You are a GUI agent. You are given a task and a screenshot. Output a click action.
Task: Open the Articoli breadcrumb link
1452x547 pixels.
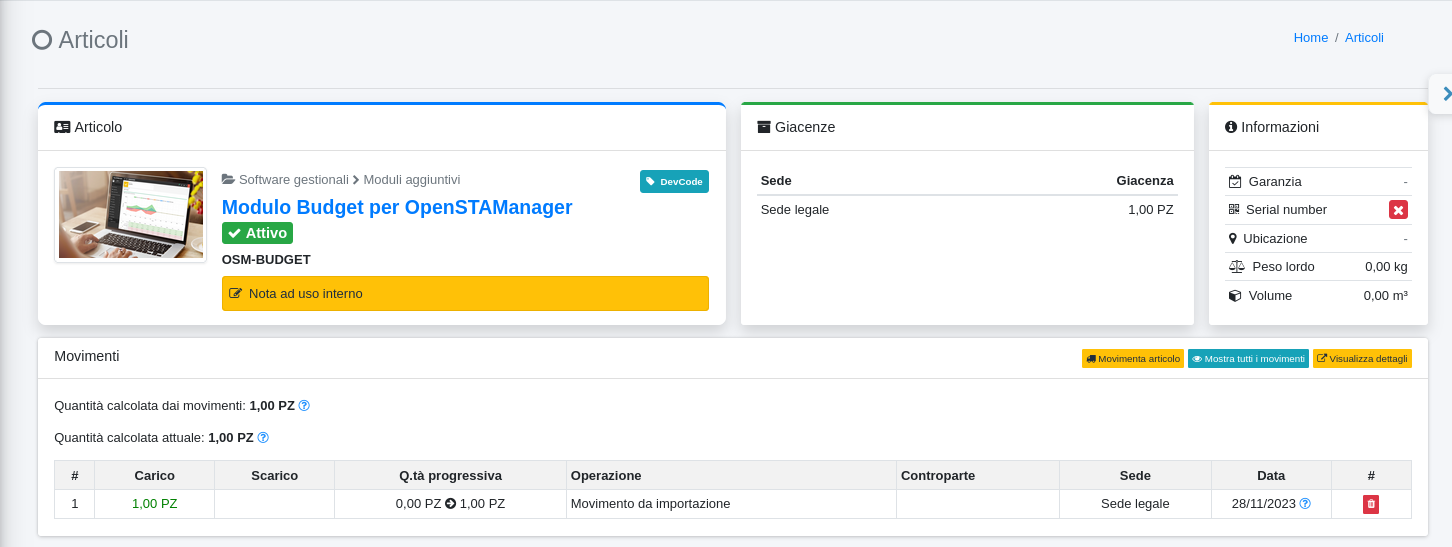click(x=1364, y=37)
